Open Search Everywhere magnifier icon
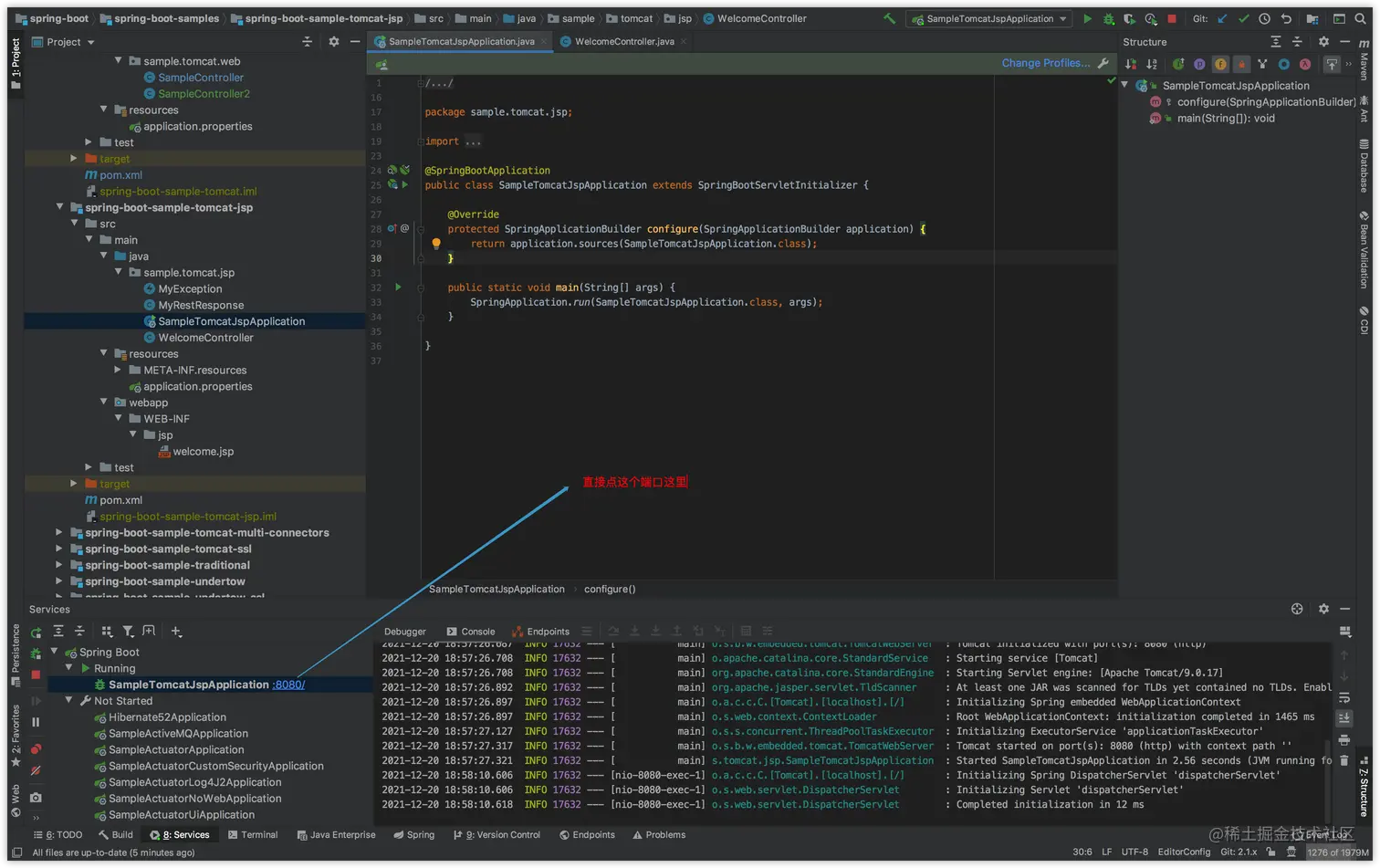The width and height of the screenshot is (1380, 868). click(1361, 18)
